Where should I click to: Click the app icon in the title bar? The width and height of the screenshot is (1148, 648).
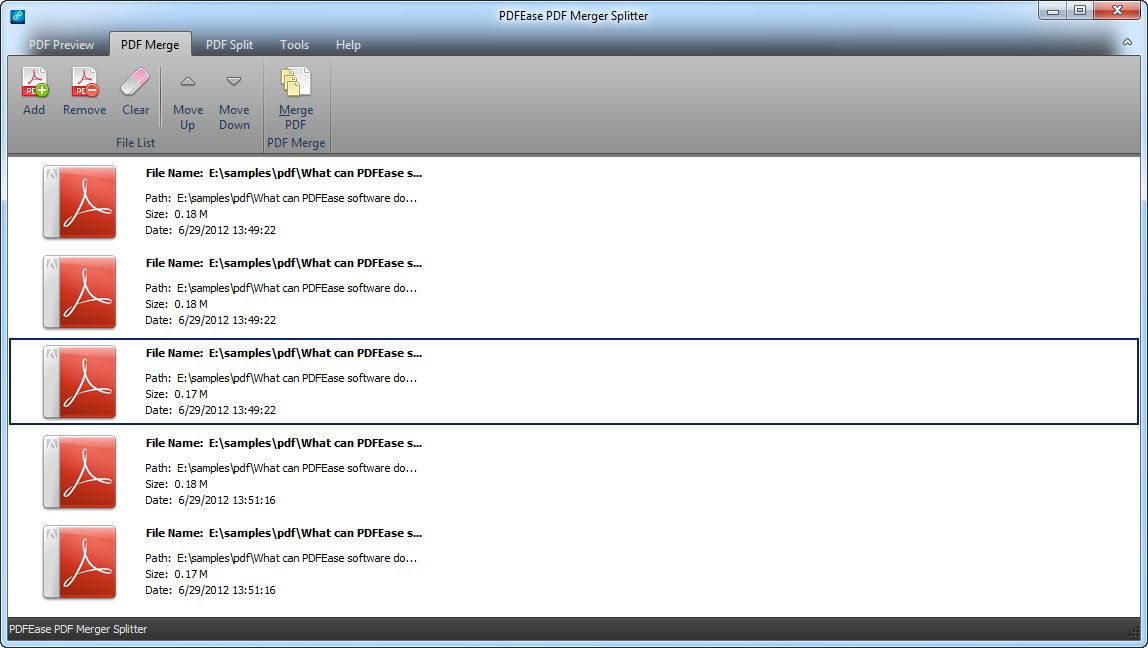click(x=18, y=15)
